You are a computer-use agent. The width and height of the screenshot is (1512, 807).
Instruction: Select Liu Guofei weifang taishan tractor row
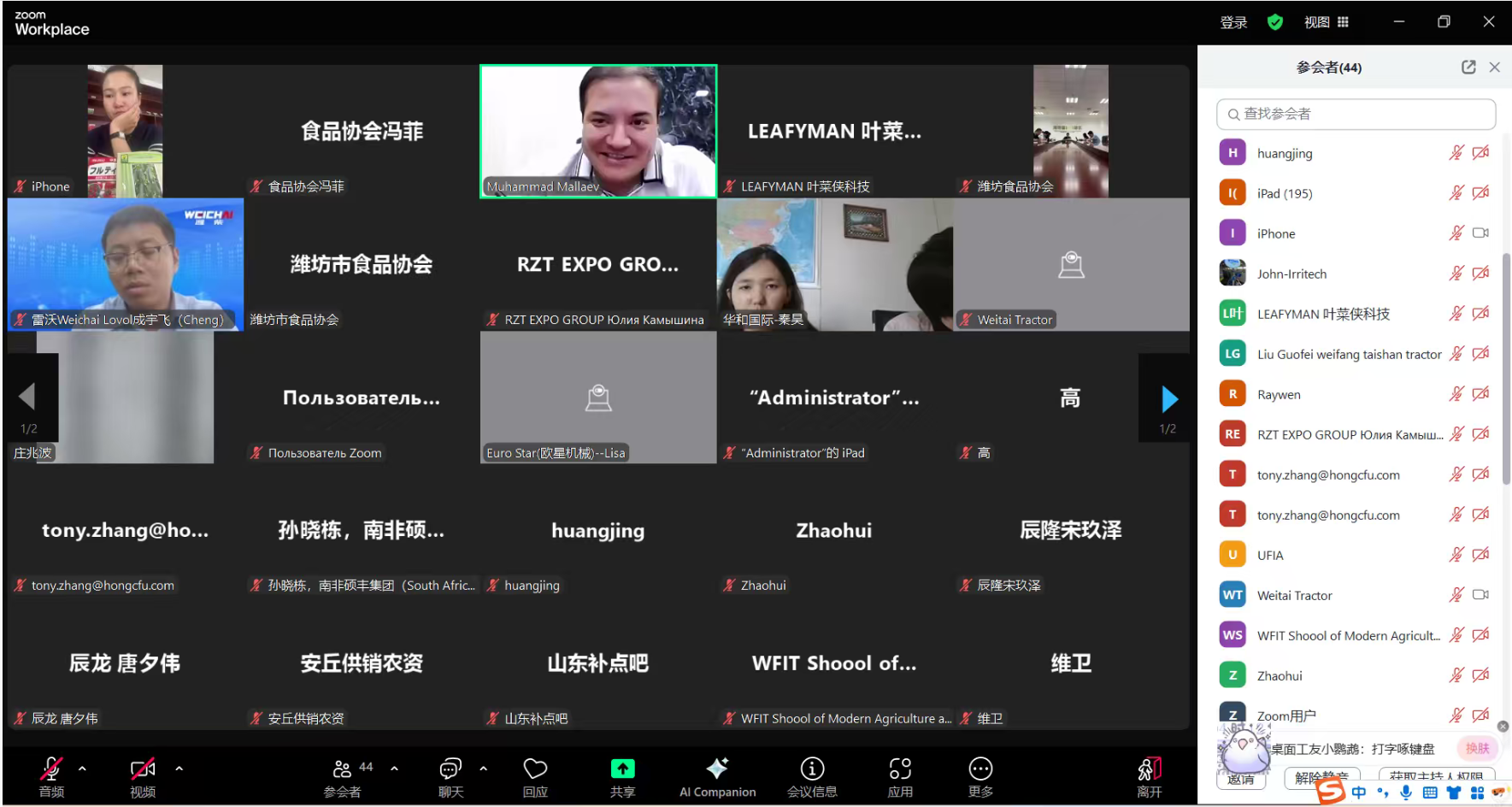pyautogui.click(x=1356, y=354)
